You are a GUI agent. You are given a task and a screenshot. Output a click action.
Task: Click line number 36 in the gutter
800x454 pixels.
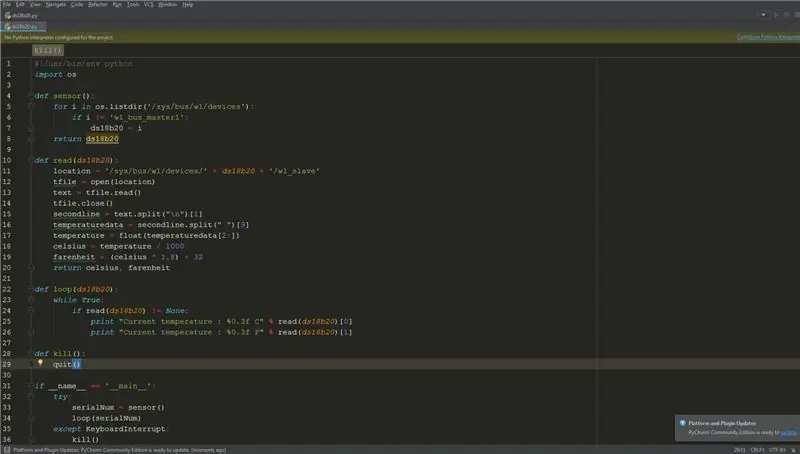click(x=7, y=439)
